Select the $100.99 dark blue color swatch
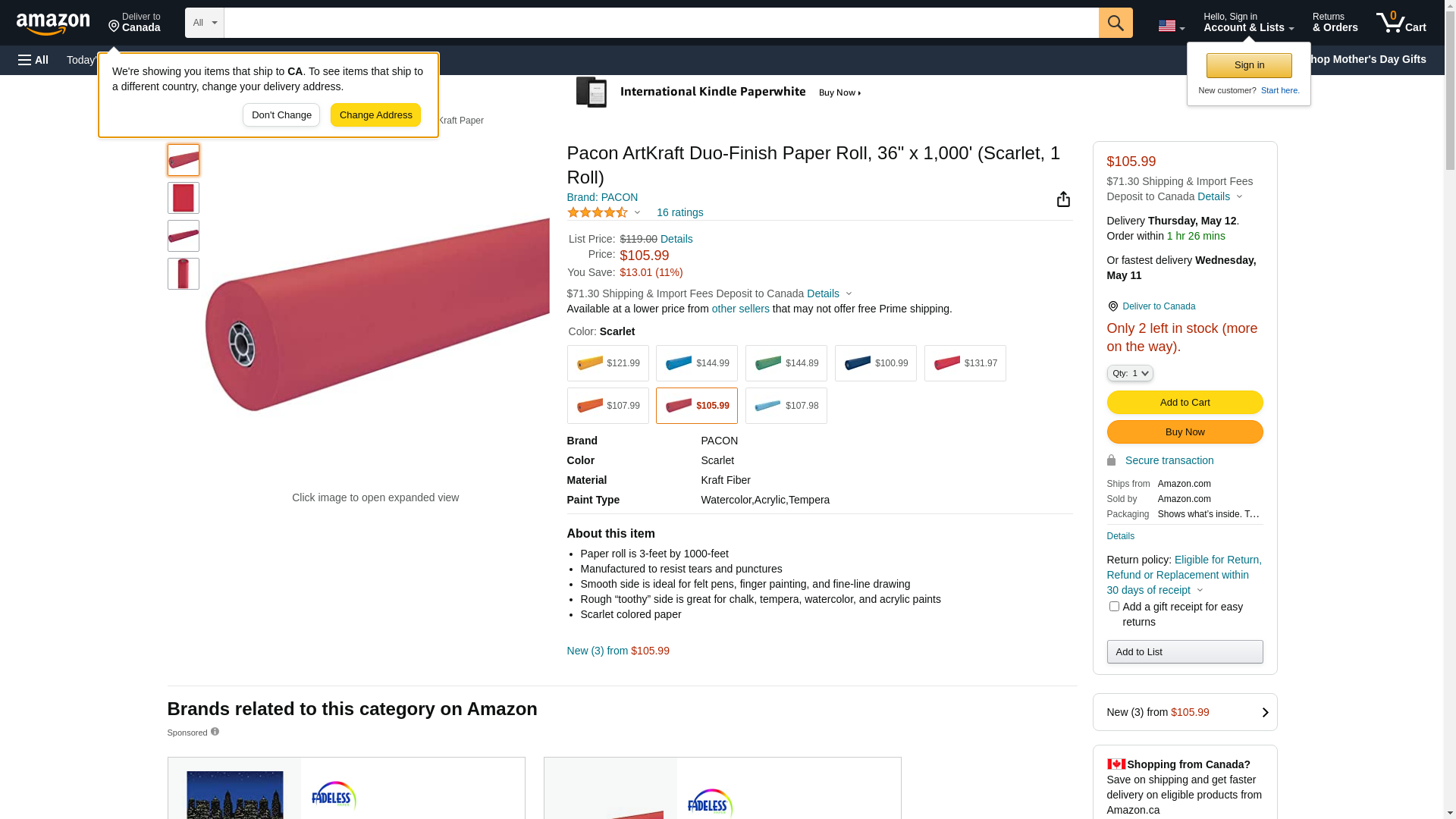 click(x=875, y=363)
